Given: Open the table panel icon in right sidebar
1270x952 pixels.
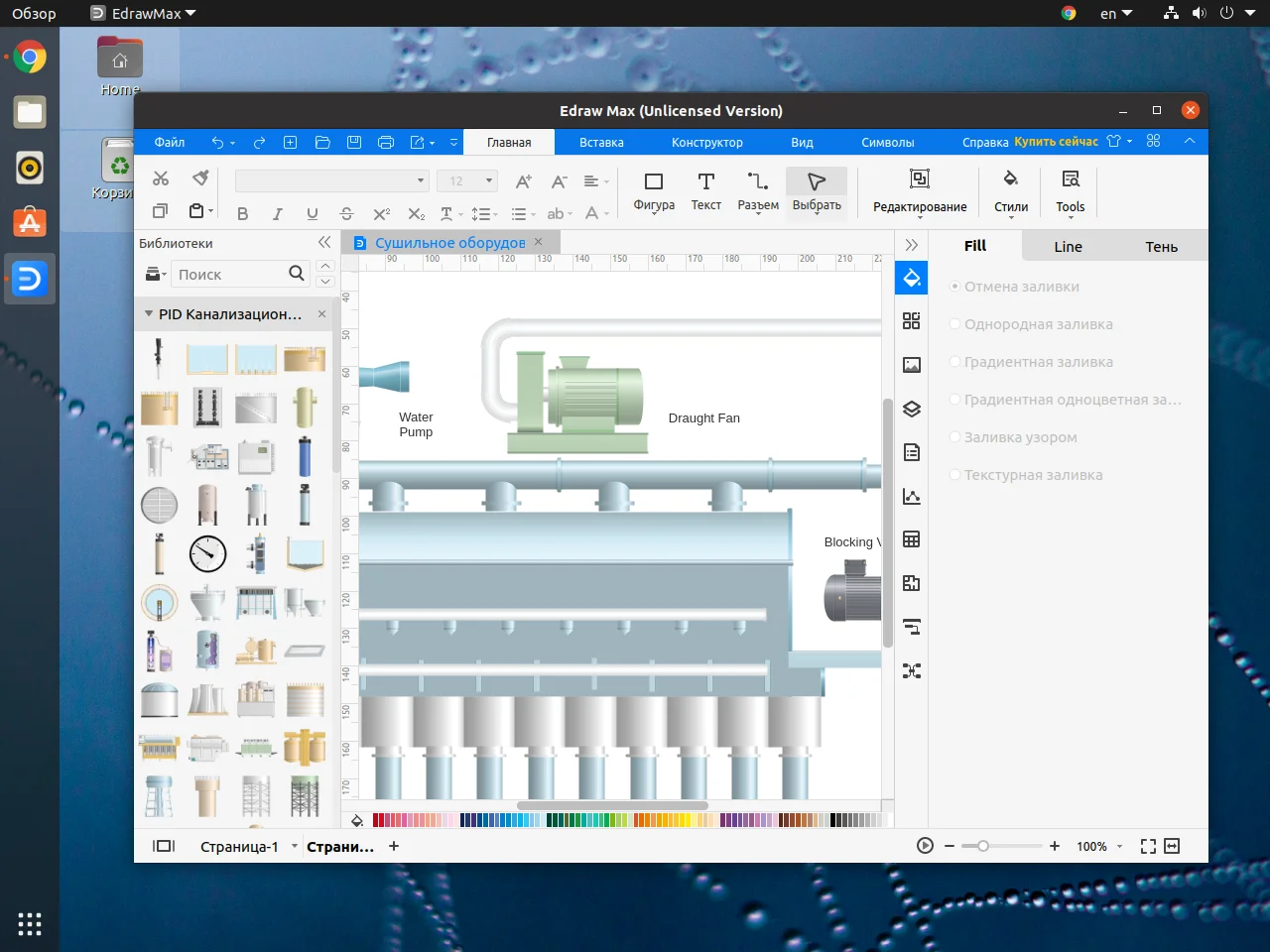Looking at the screenshot, I should coord(911,538).
